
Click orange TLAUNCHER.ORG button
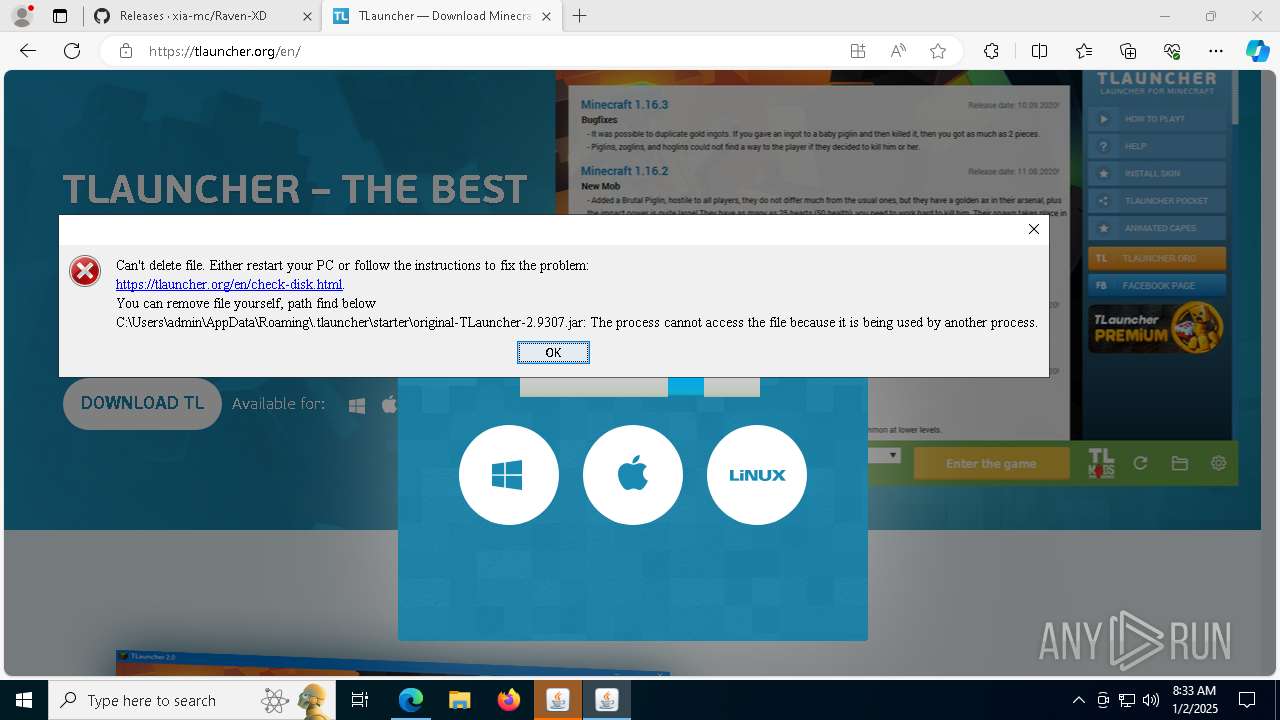[x=1157, y=258]
